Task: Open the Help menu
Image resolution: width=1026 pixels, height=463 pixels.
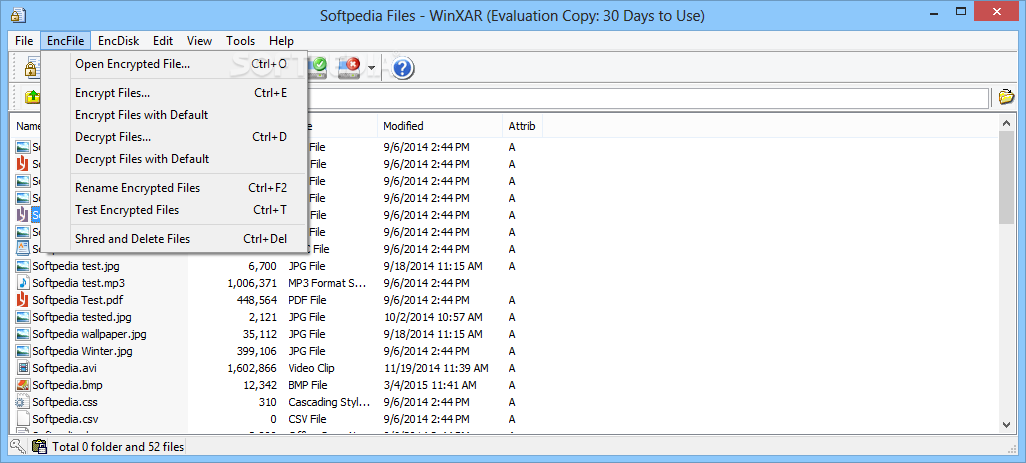Action: pos(281,41)
